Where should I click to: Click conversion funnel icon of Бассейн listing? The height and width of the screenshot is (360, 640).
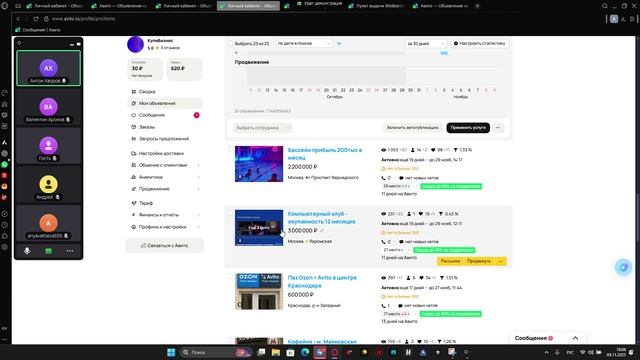pyautogui.click(x=456, y=150)
